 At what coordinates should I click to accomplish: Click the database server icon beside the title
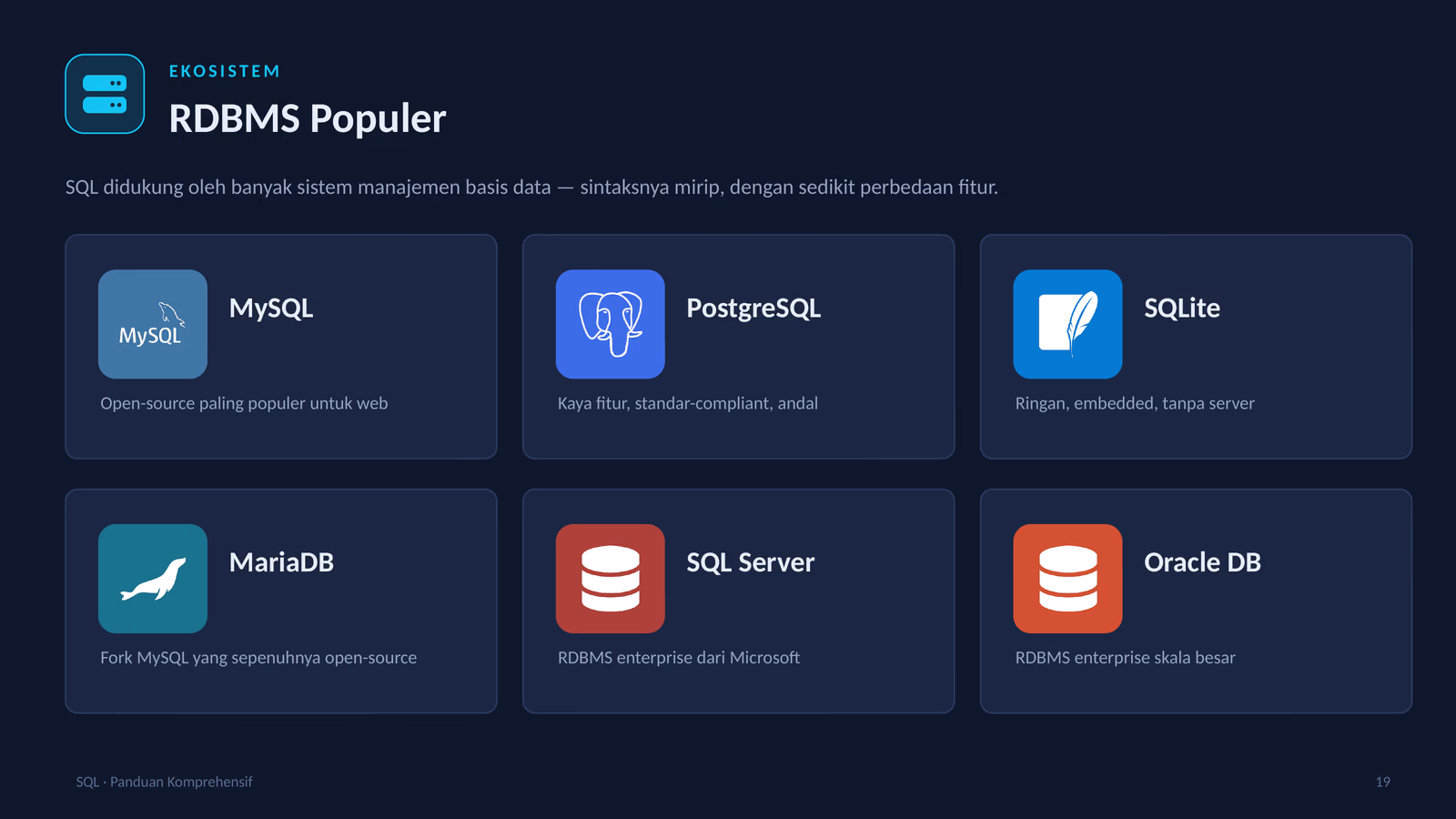[105, 94]
